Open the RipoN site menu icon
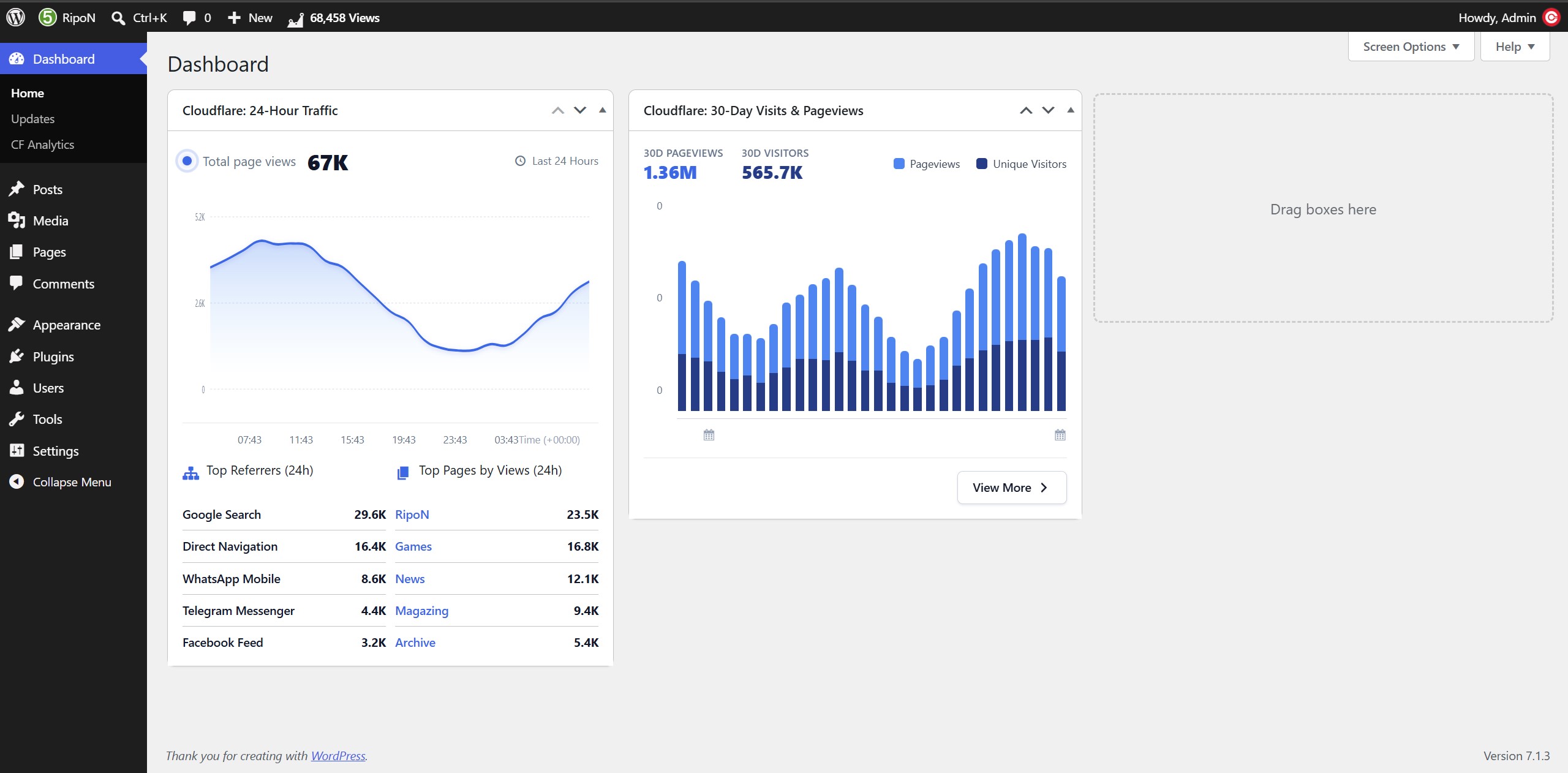1568x773 pixels. 48,17
